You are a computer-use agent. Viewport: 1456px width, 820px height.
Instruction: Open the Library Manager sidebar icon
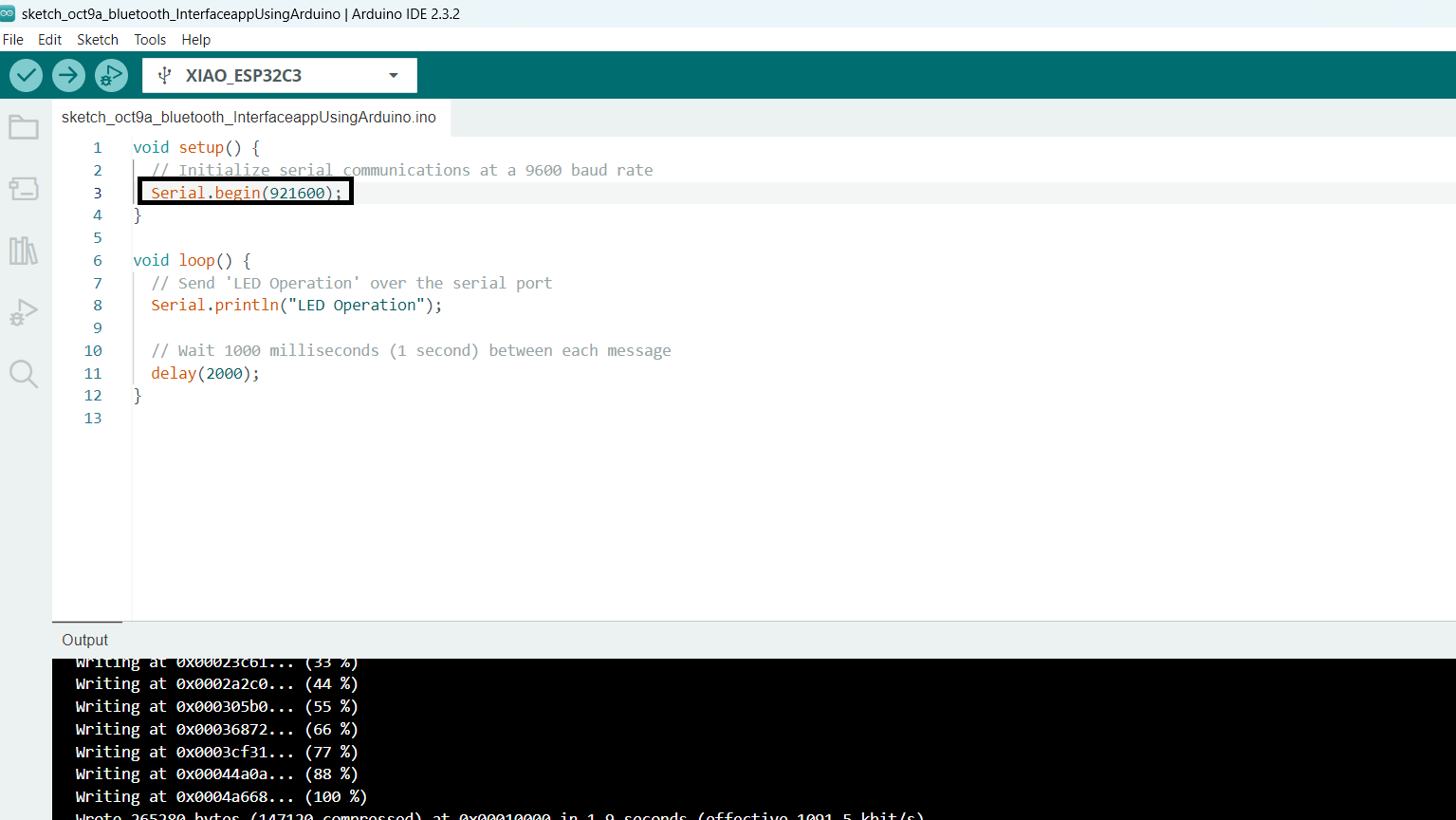(x=24, y=251)
